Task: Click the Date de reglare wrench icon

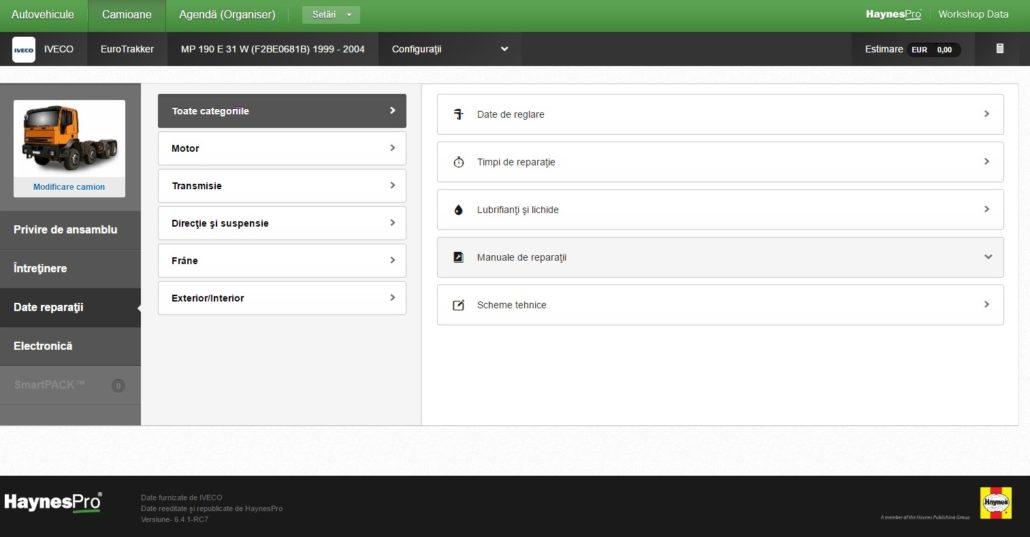Action: pos(459,114)
